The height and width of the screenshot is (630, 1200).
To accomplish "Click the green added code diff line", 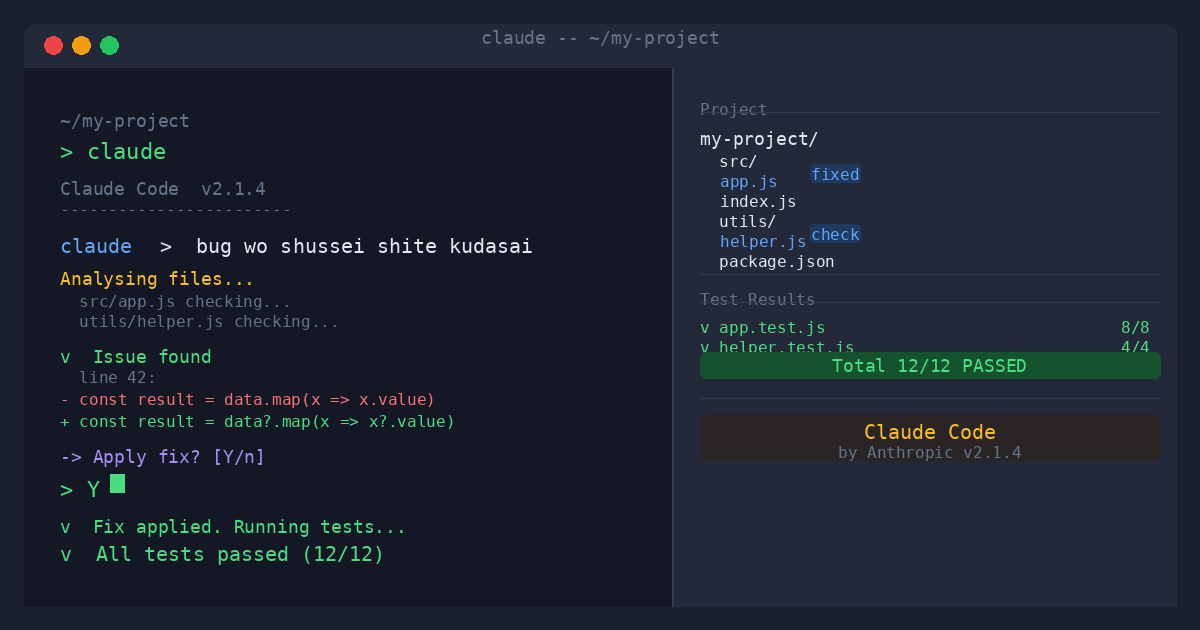I will point(258,422).
